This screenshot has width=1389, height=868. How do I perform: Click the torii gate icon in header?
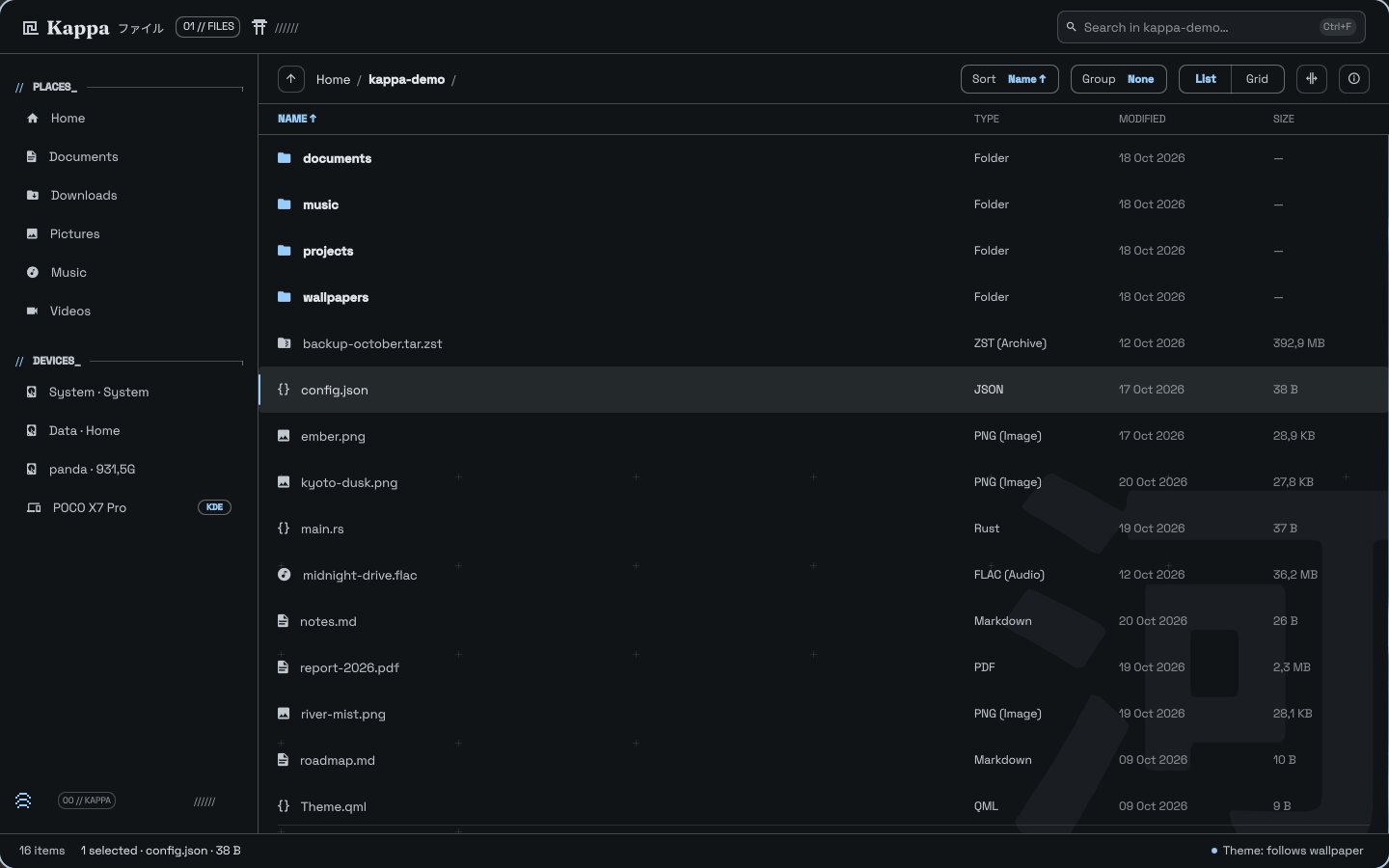pos(259,27)
